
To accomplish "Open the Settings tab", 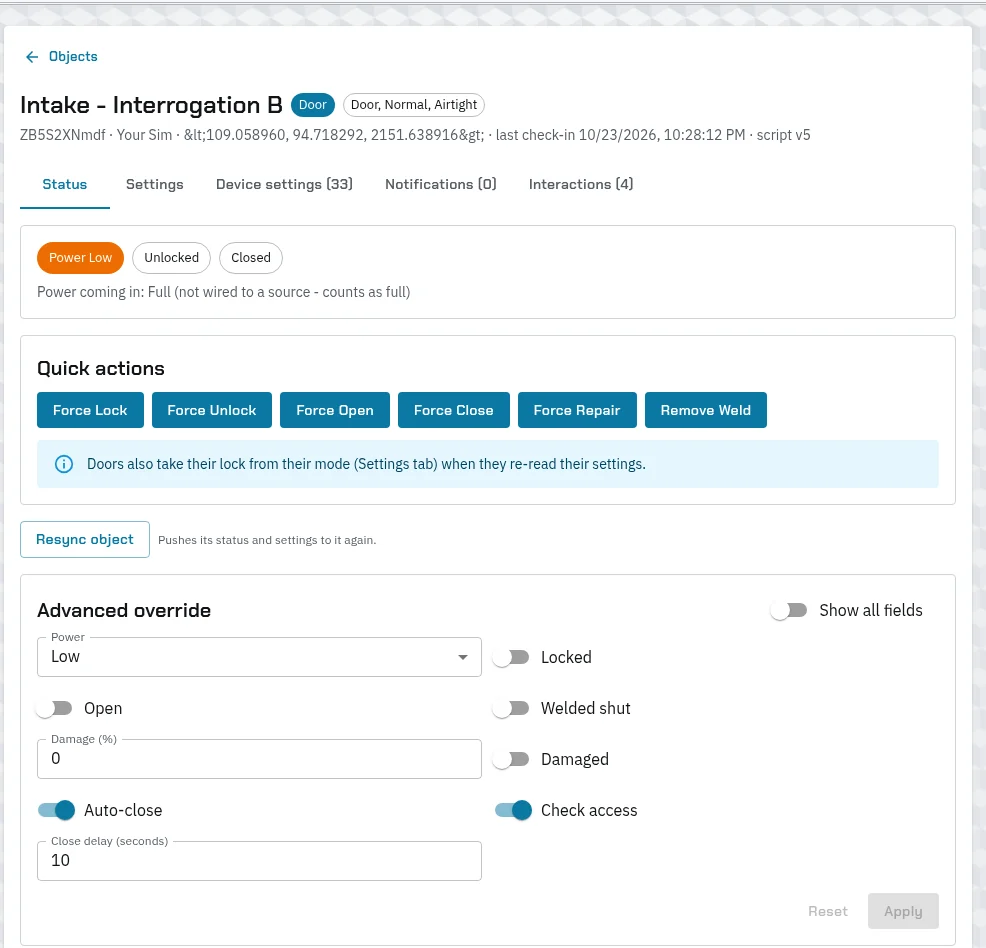I will (155, 184).
